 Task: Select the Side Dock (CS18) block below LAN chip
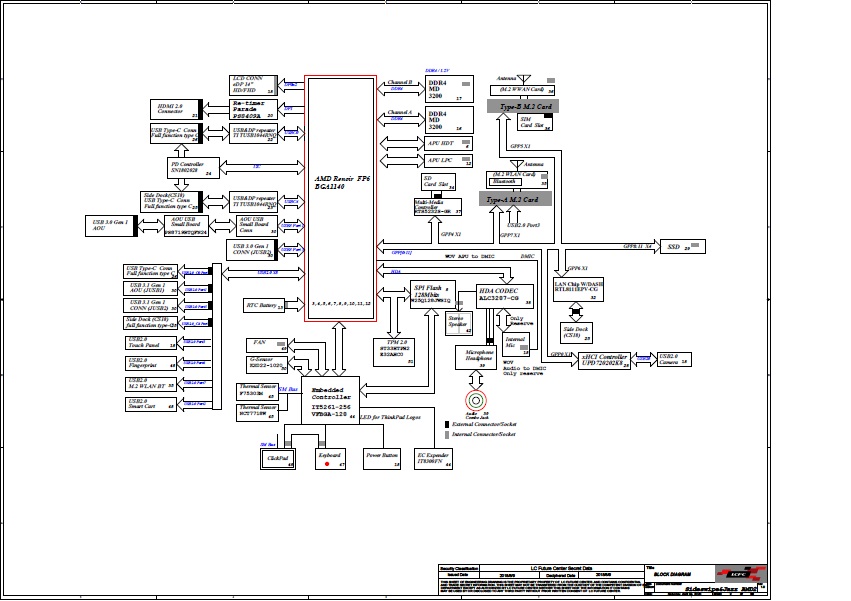pyautogui.click(x=576, y=333)
